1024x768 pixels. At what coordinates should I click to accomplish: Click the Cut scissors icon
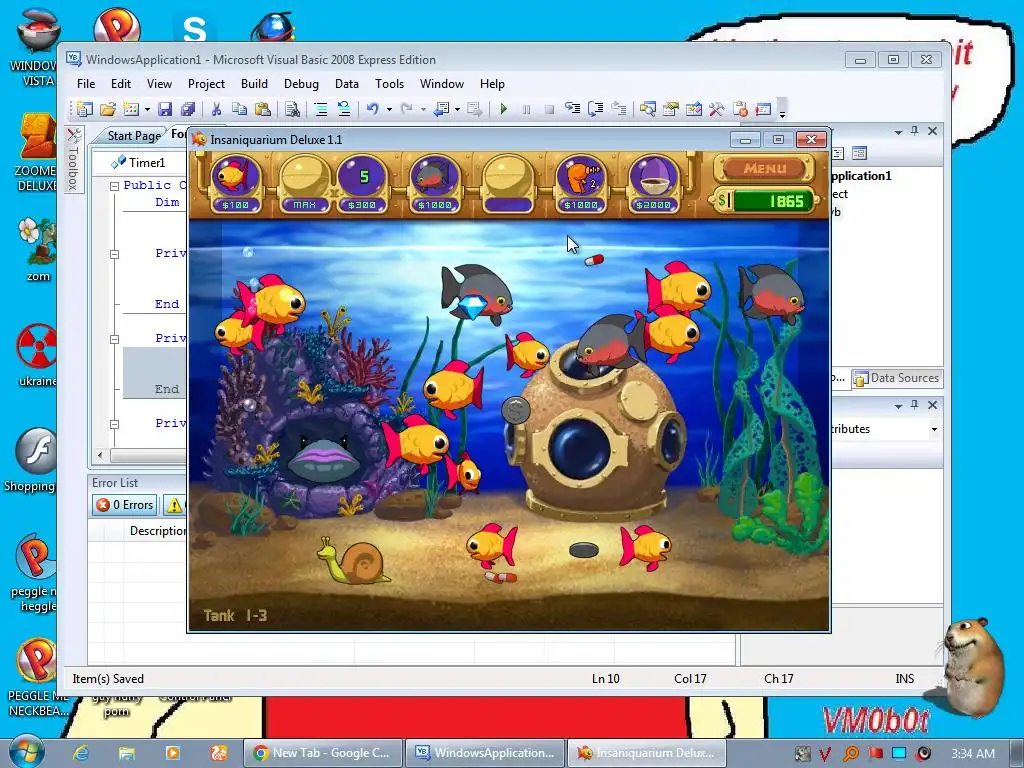(x=216, y=109)
